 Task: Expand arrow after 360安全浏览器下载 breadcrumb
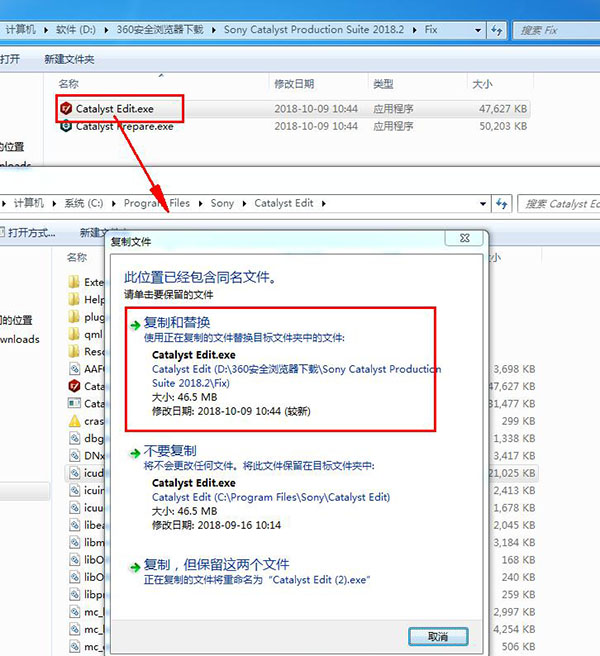click(214, 30)
